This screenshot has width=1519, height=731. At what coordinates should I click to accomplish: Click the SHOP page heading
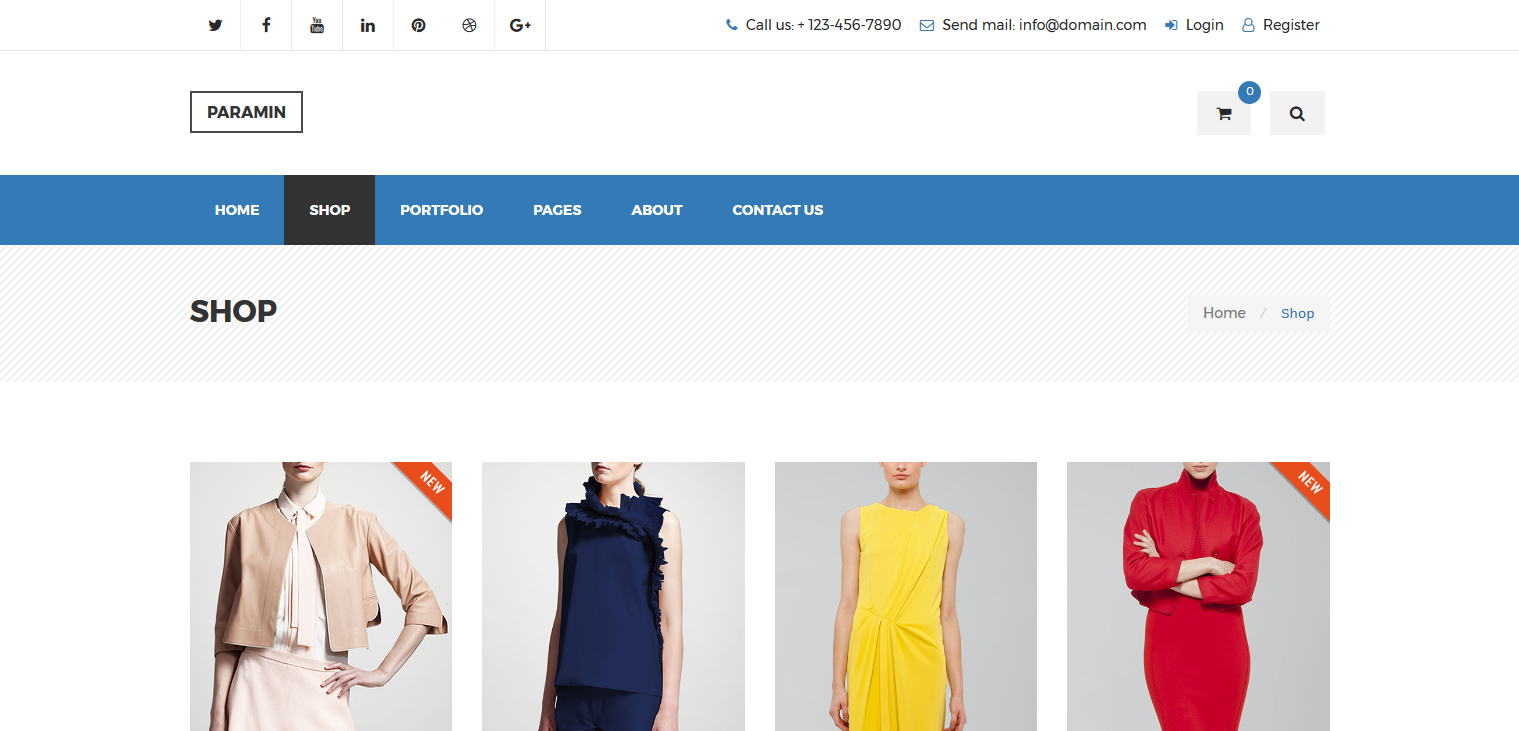233,312
